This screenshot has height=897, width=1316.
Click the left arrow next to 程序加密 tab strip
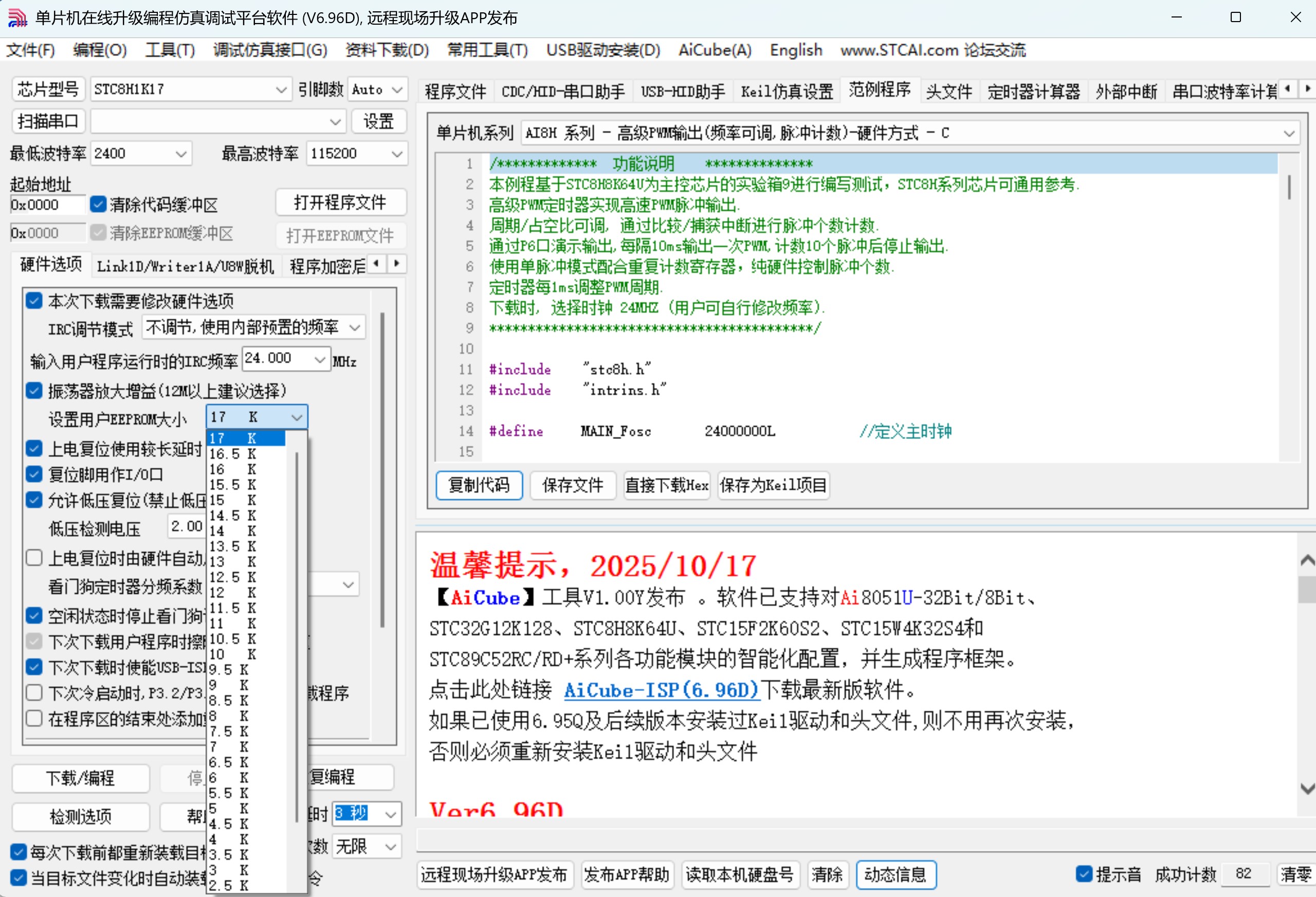click(x=376, y=264)
